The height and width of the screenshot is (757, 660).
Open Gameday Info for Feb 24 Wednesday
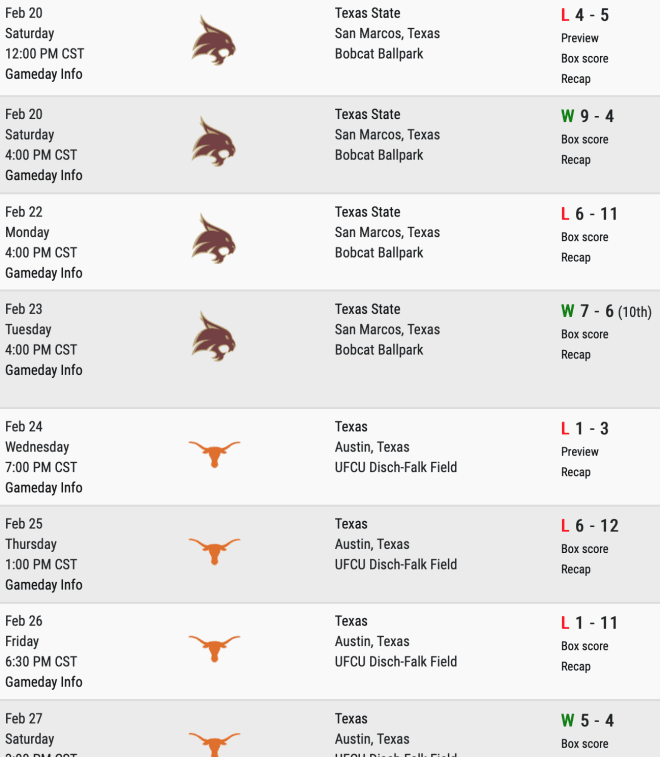(x=44, y=488)
